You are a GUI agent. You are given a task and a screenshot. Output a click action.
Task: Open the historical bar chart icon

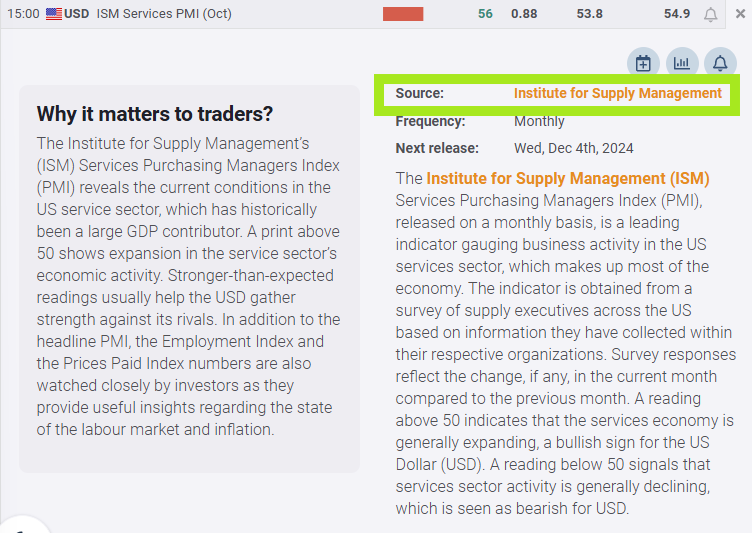pyautogui.click(x=682, y=63)
